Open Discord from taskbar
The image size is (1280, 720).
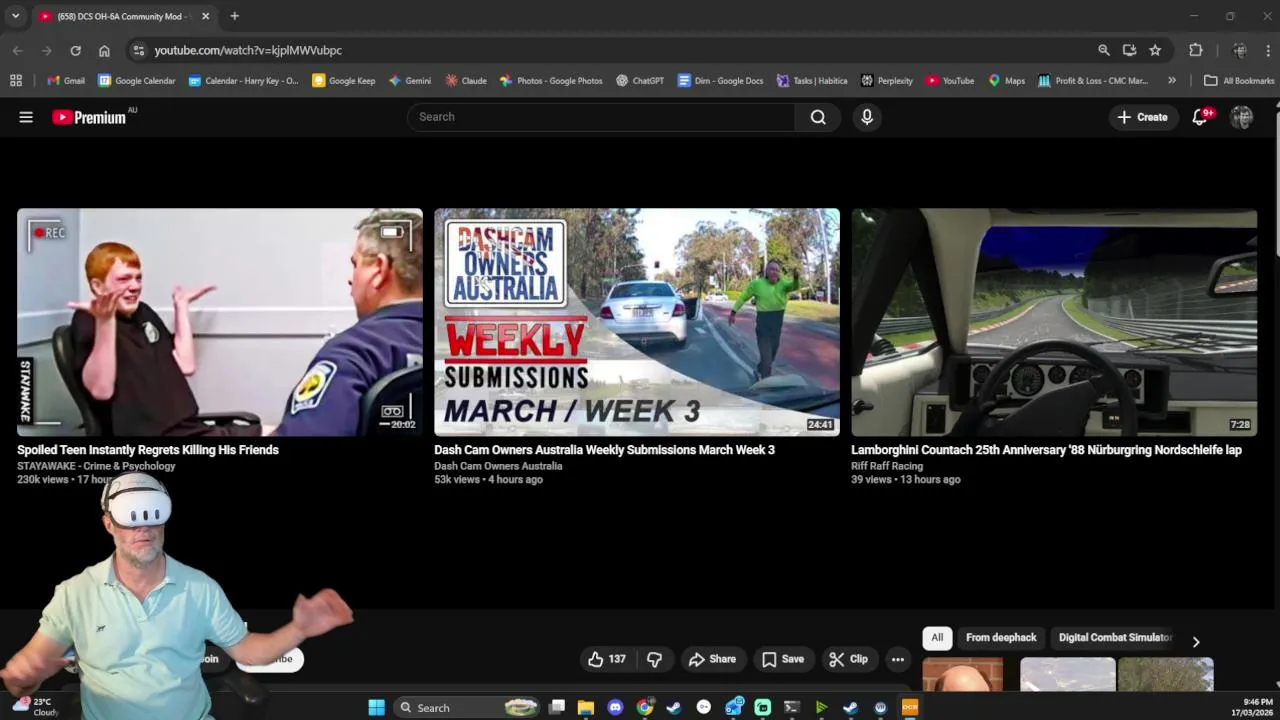pos(615,707)
